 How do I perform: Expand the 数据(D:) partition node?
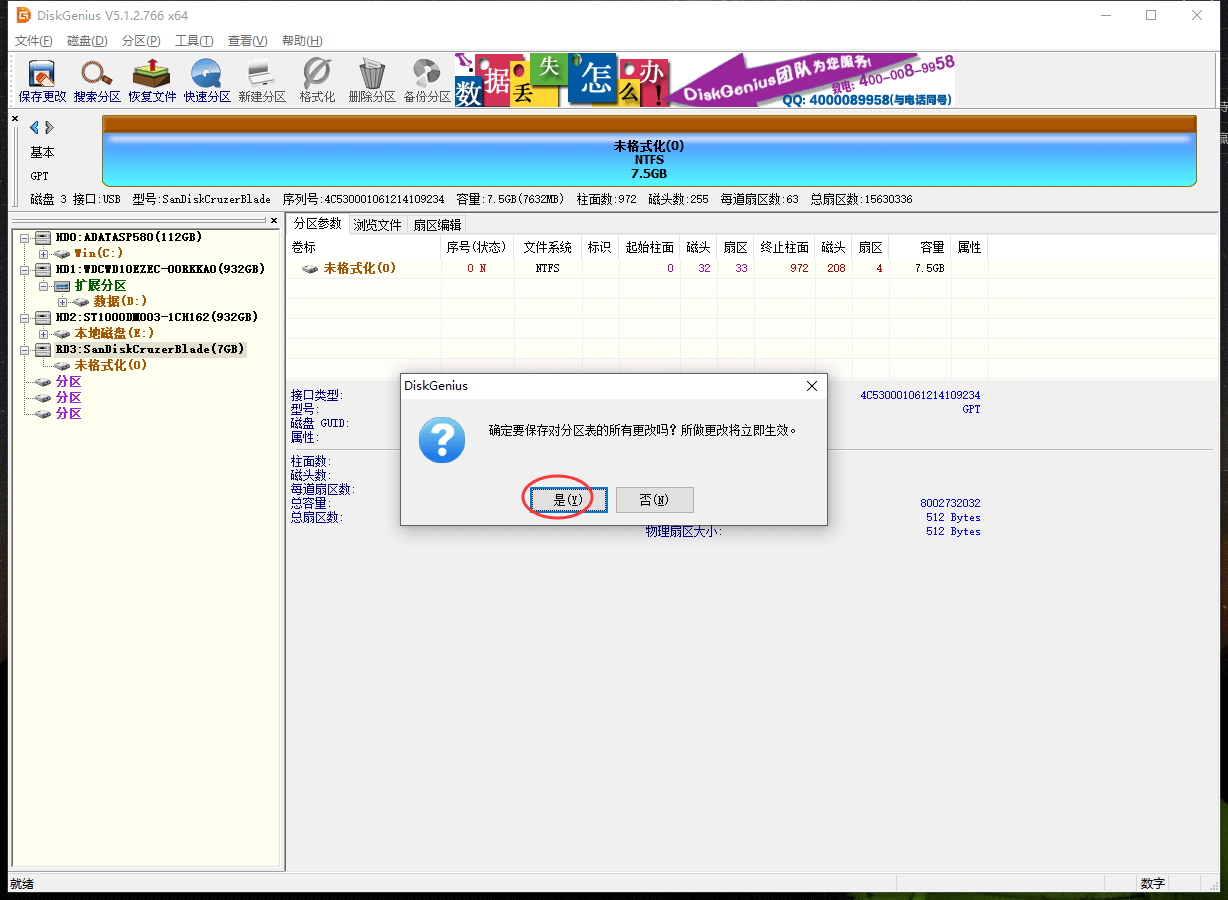(x=62, y=302)
